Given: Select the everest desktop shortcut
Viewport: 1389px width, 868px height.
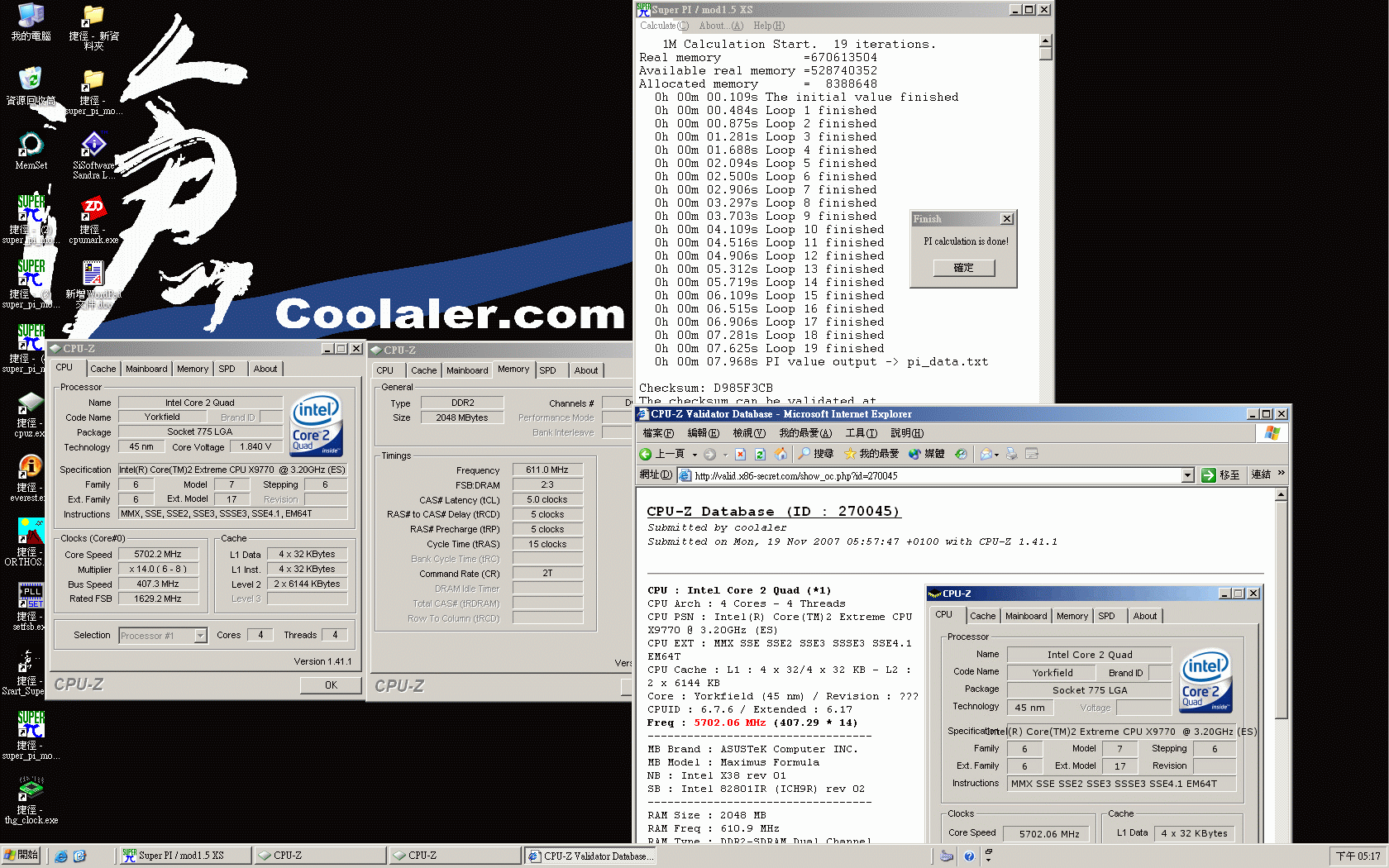Looking at the screenshot, I should [30, 478].
